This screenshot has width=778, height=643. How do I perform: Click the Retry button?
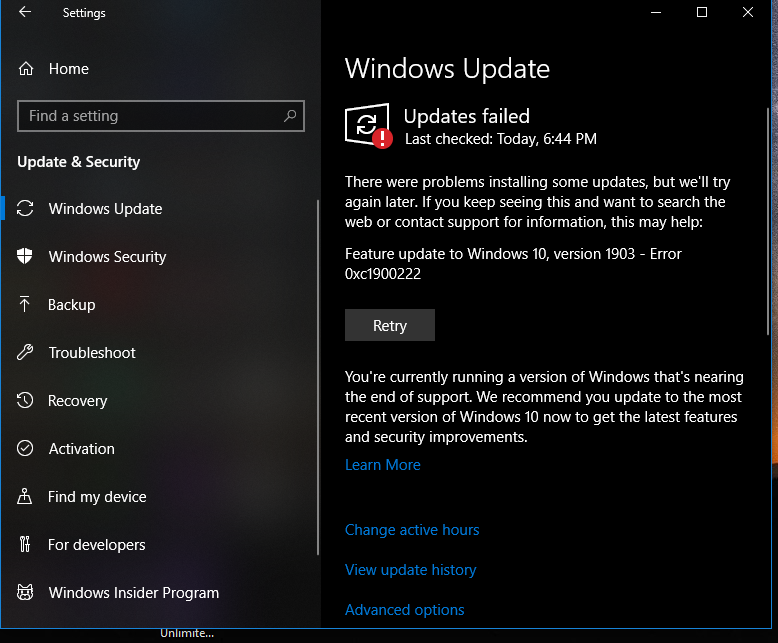click(390, 325)
